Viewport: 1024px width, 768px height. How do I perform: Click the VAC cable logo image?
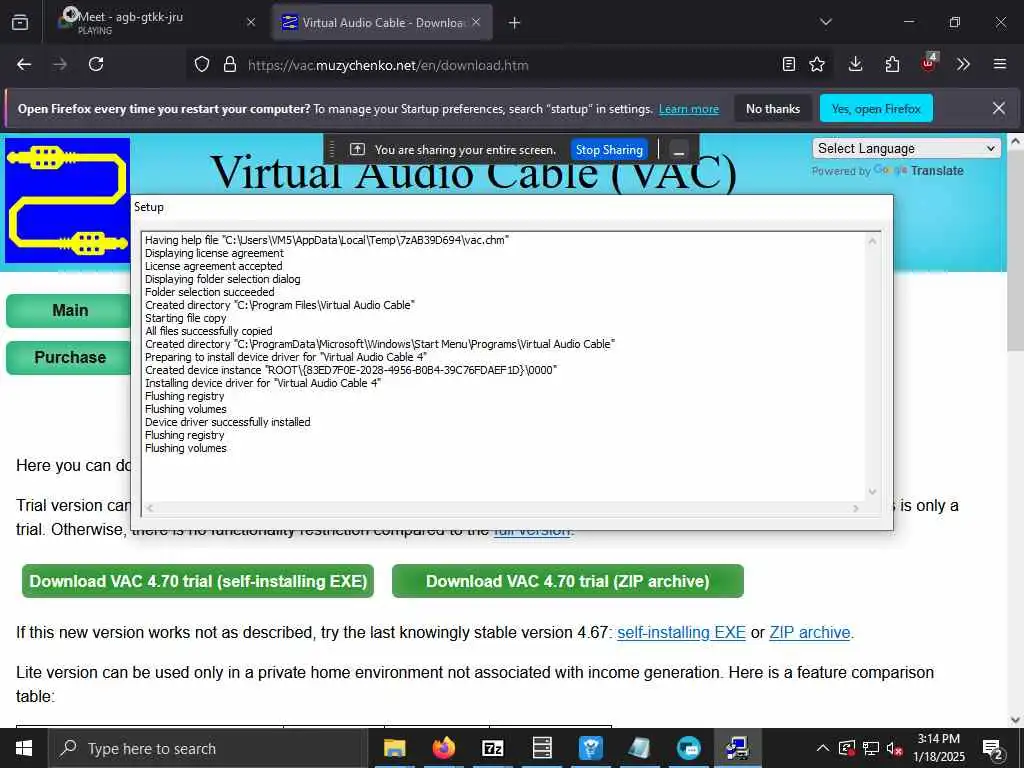click(67, 200)
